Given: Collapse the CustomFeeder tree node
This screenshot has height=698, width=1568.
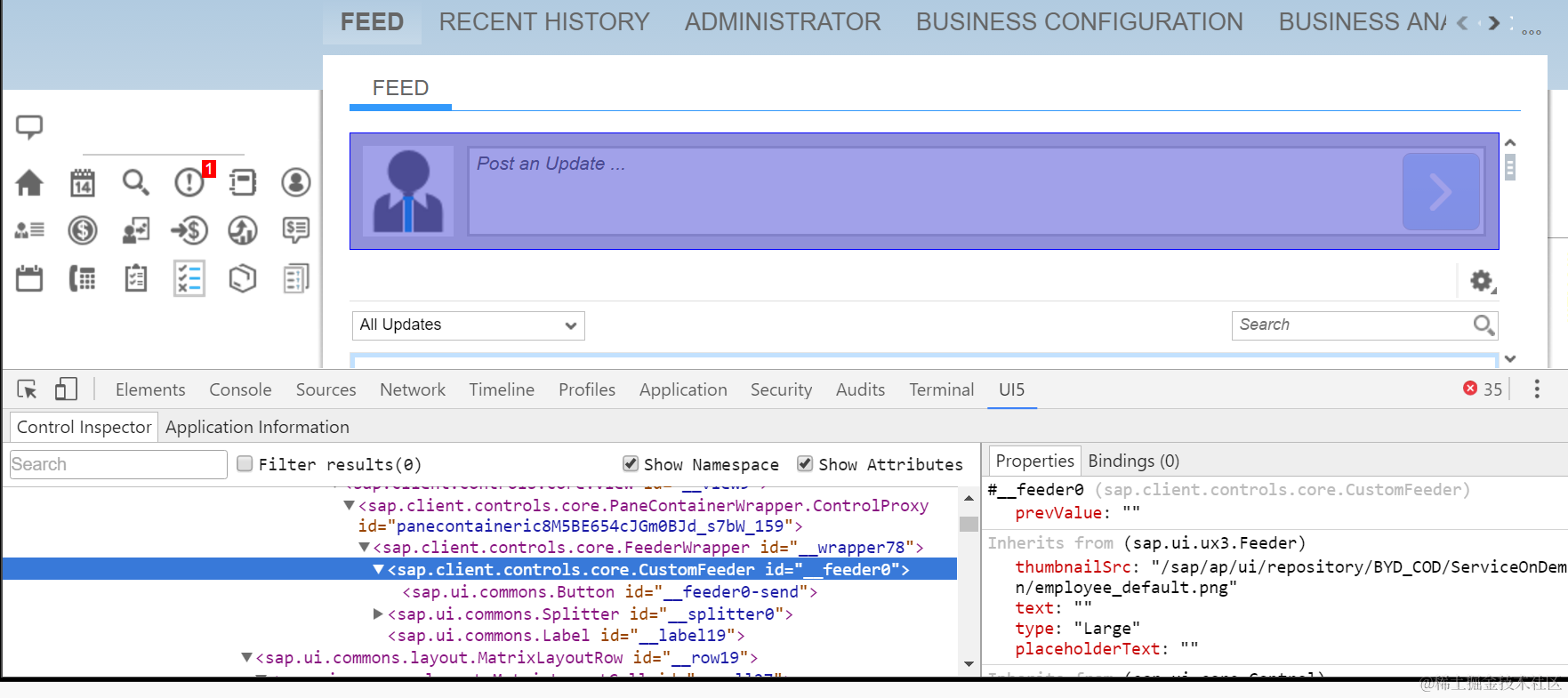Looking at the screenshot, I should [379, 569].
